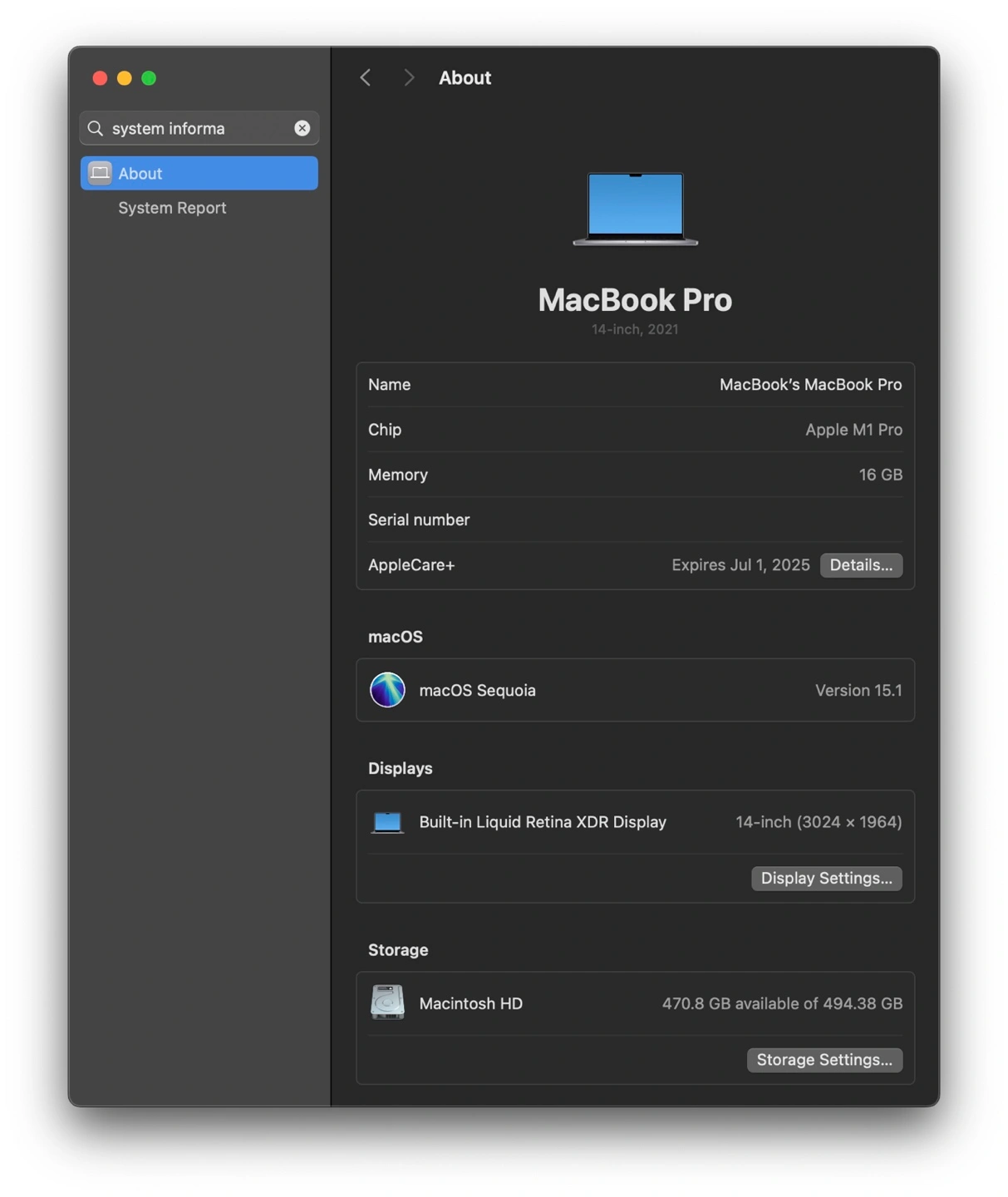Click the large MacBook Pro image
This screenshot has width=1008, height=1197.
[x=635, y=209]
